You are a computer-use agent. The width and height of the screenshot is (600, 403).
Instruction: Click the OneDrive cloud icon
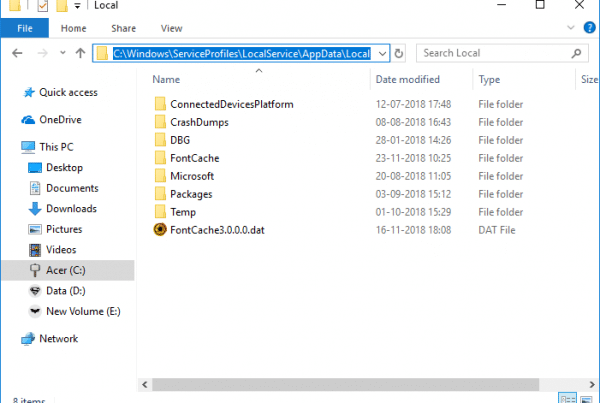tap(28, 120)
